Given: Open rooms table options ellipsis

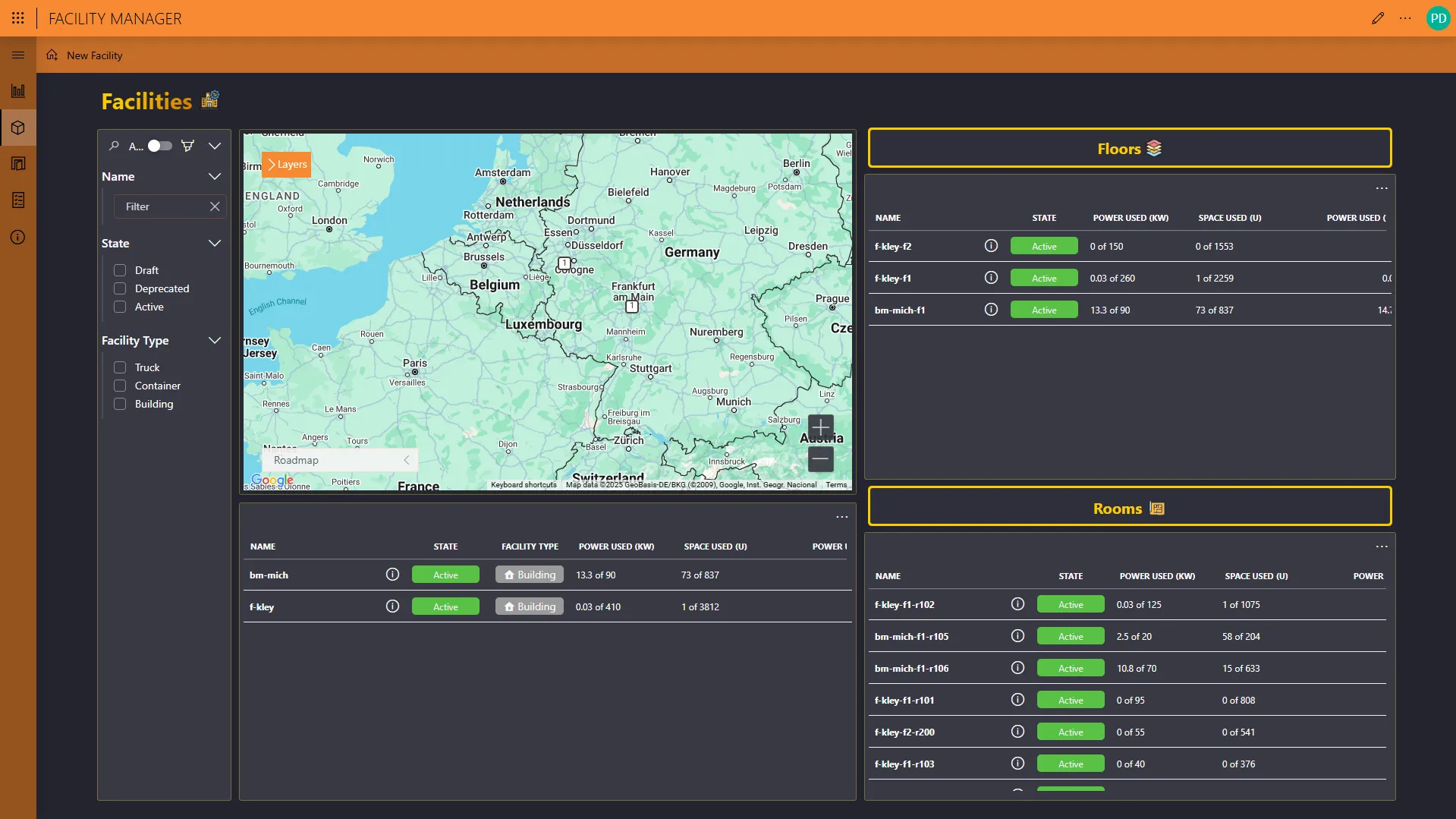Looking at the screenshot, I should (x=1382, y=547).
